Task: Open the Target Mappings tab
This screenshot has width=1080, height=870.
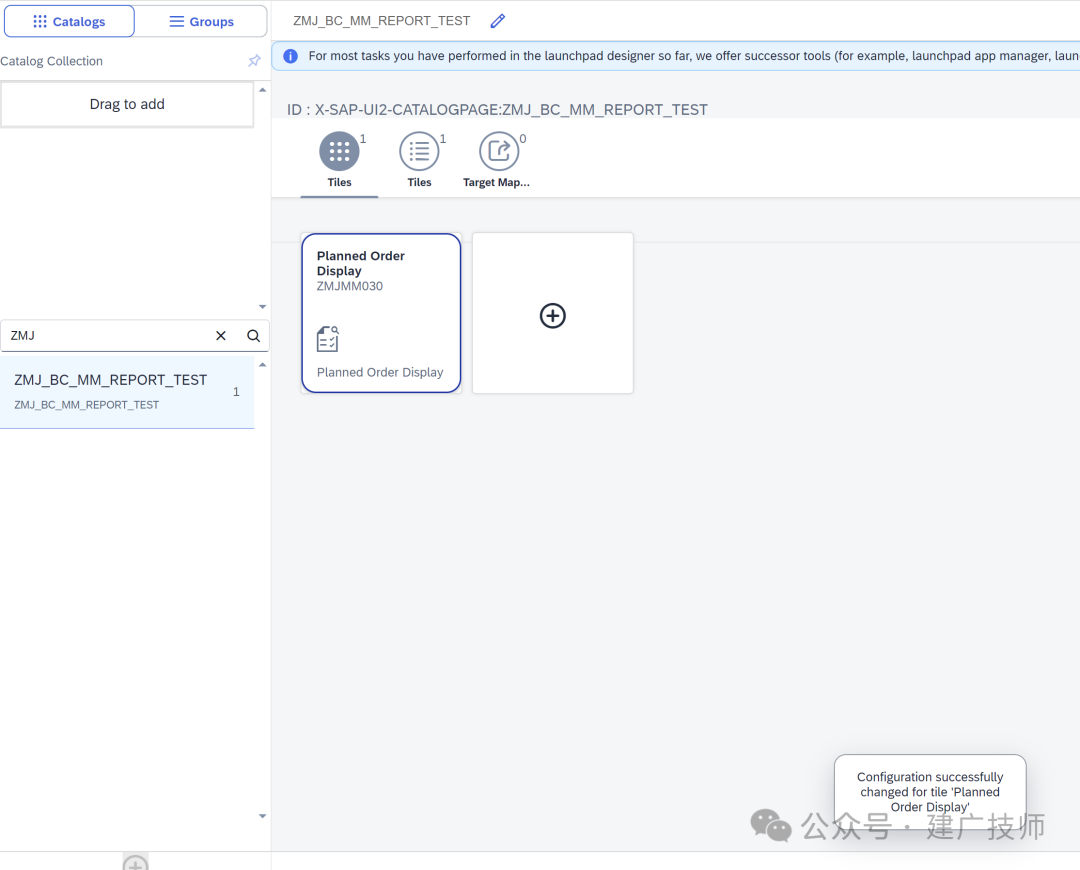Action: [x=497, y=160]
